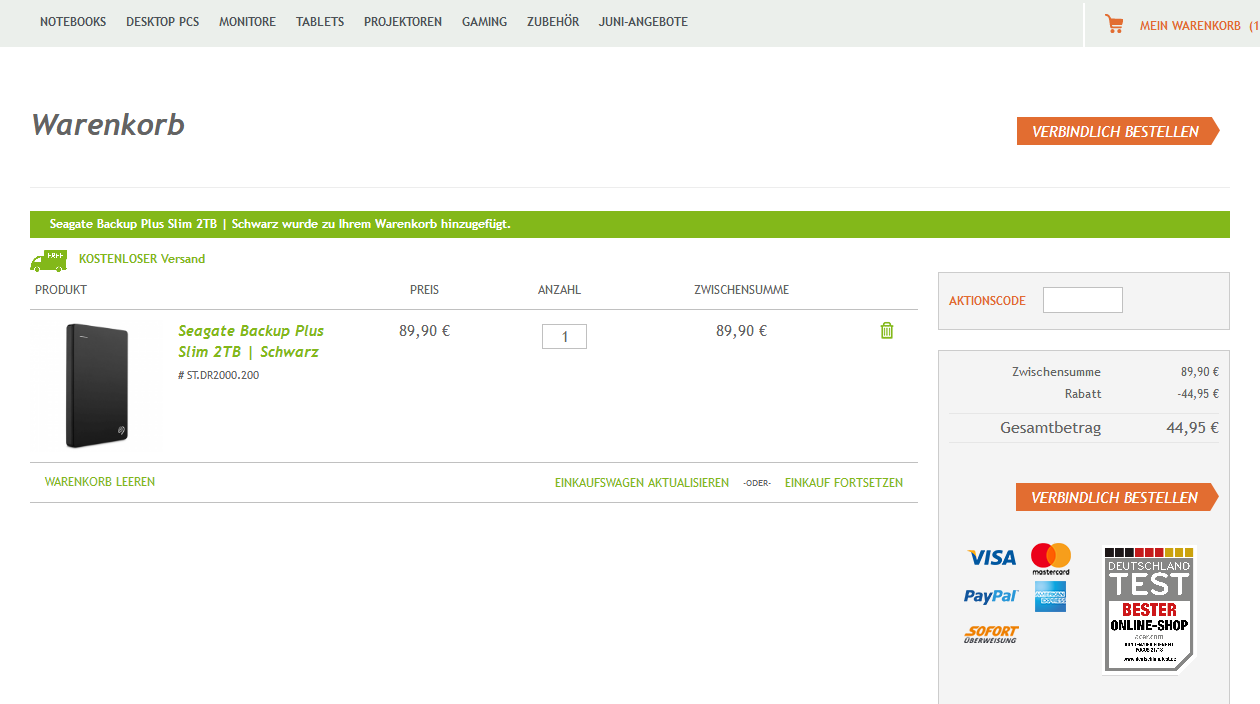Screen dimensions: 1260x704
Task: Click the Sofort Überweisung logo
Action: click(x=990, y=634)
